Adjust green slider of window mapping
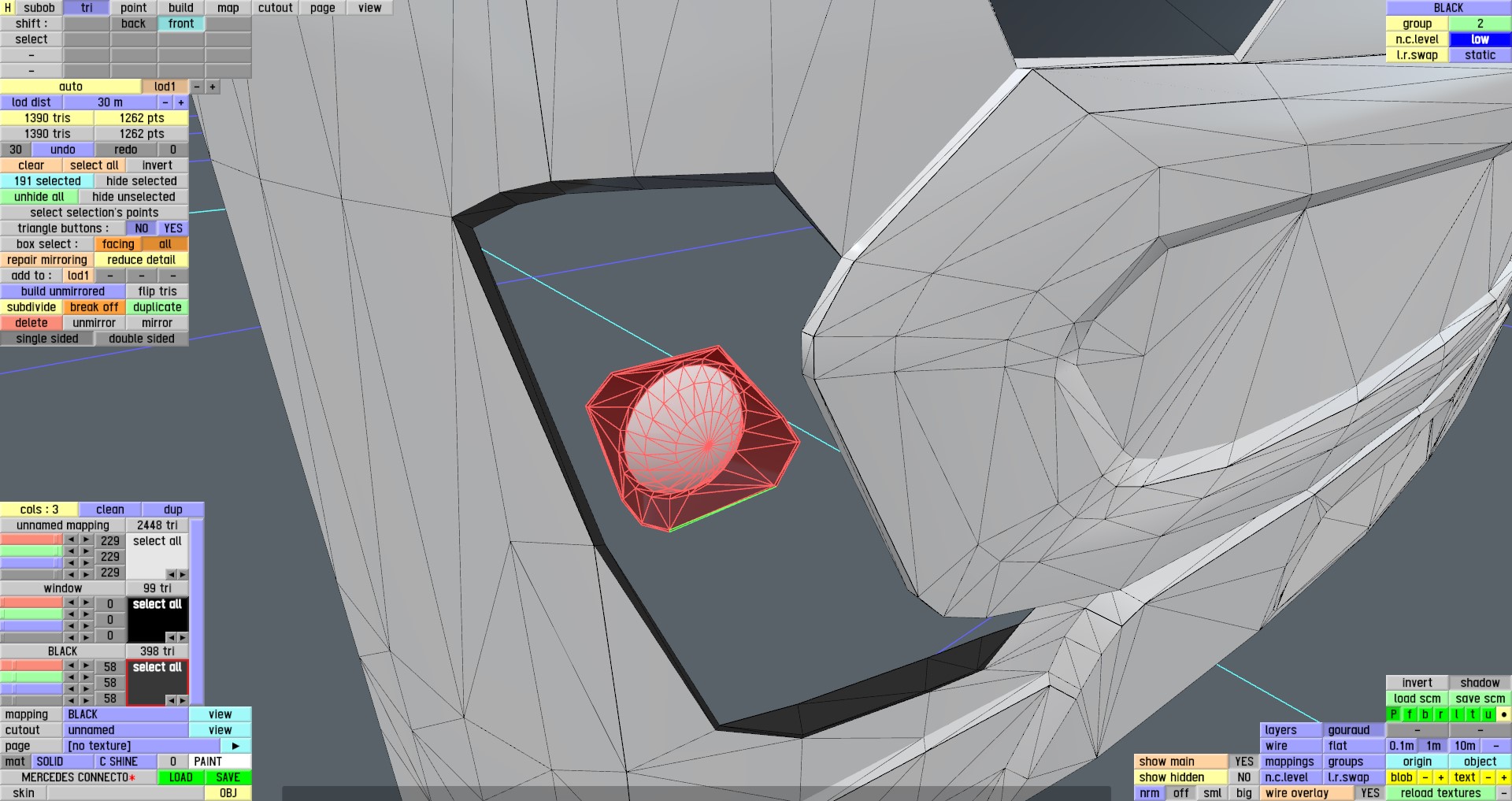This screenshot has height=801, width=1512. point(31,614)
